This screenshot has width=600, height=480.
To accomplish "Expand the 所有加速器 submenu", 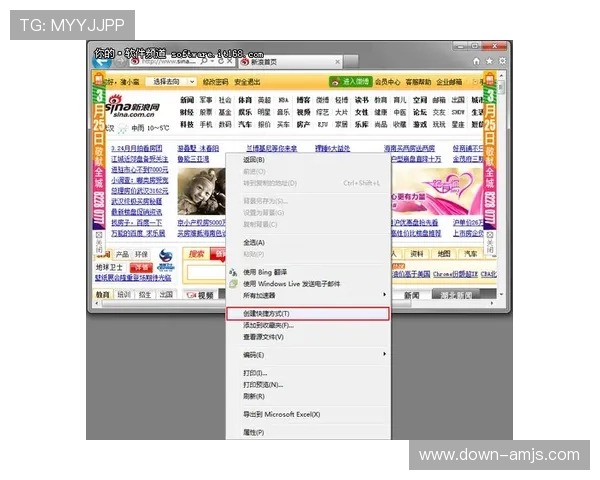I will (385, 295).
